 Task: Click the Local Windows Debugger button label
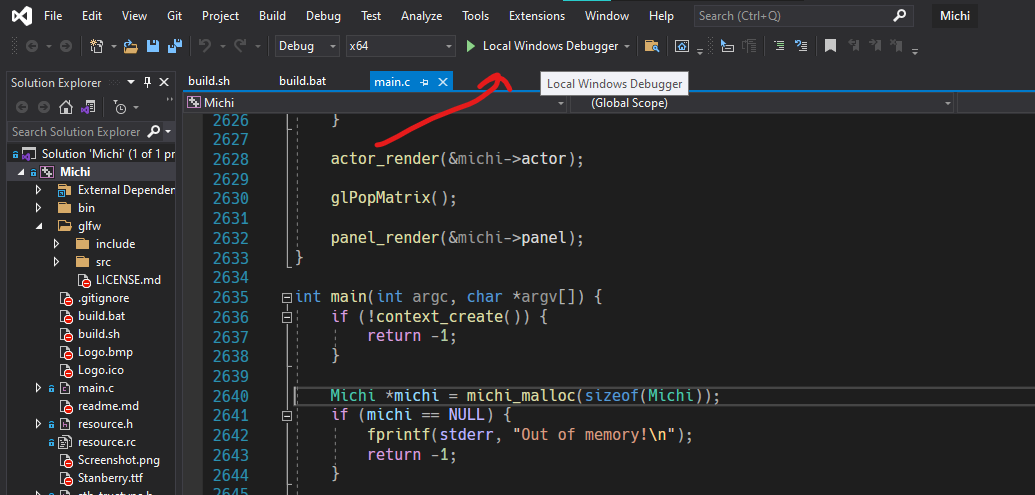(551, 46)
